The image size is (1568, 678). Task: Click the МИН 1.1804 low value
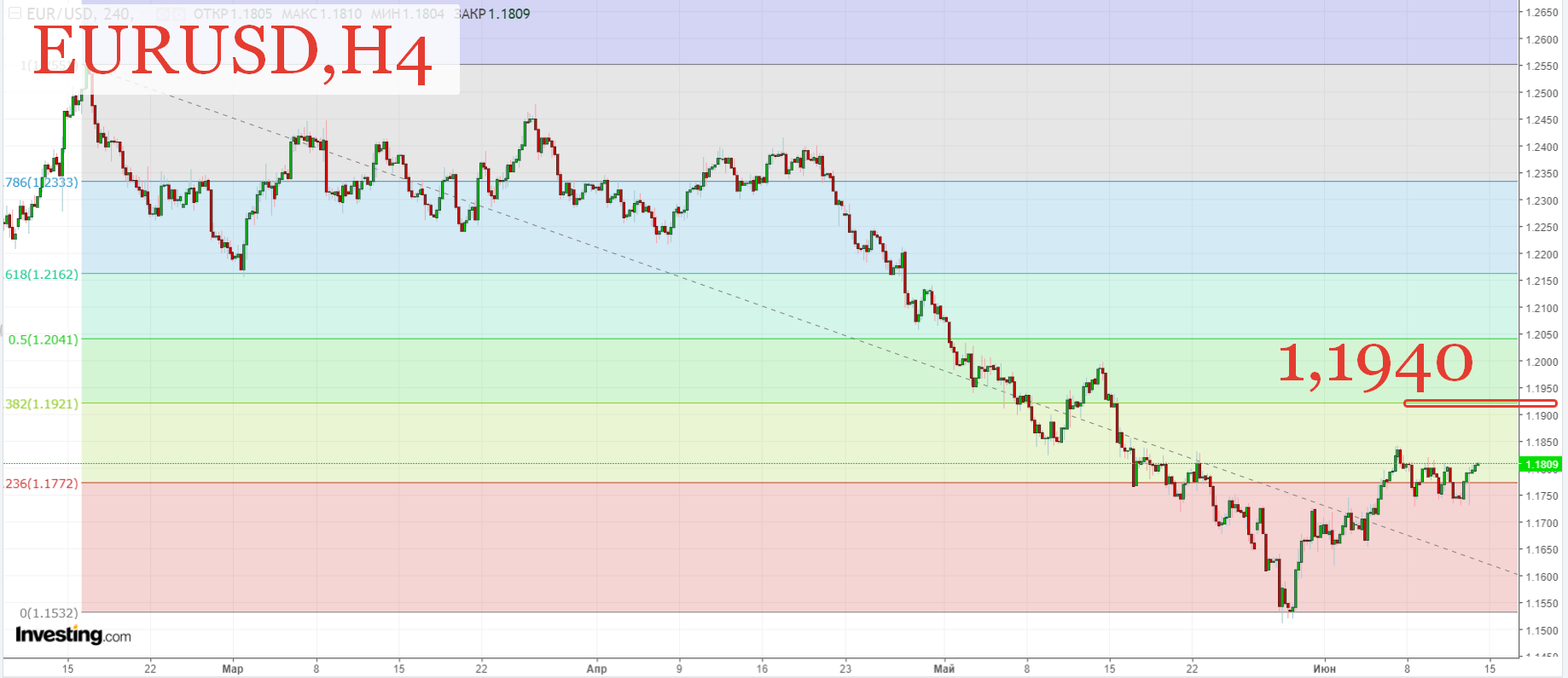(x=408, y=14)
